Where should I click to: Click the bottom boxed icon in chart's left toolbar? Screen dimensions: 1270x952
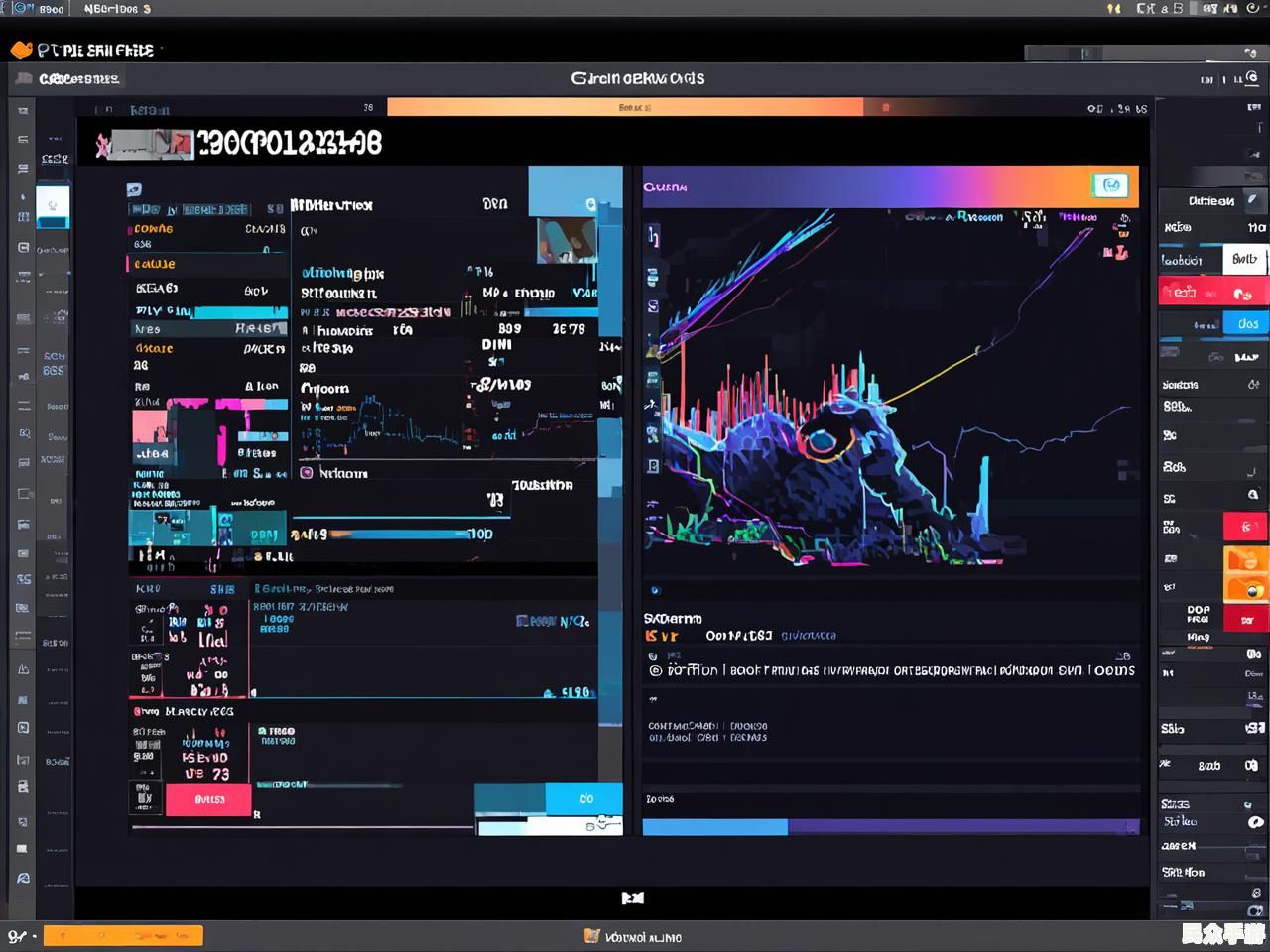652,465
